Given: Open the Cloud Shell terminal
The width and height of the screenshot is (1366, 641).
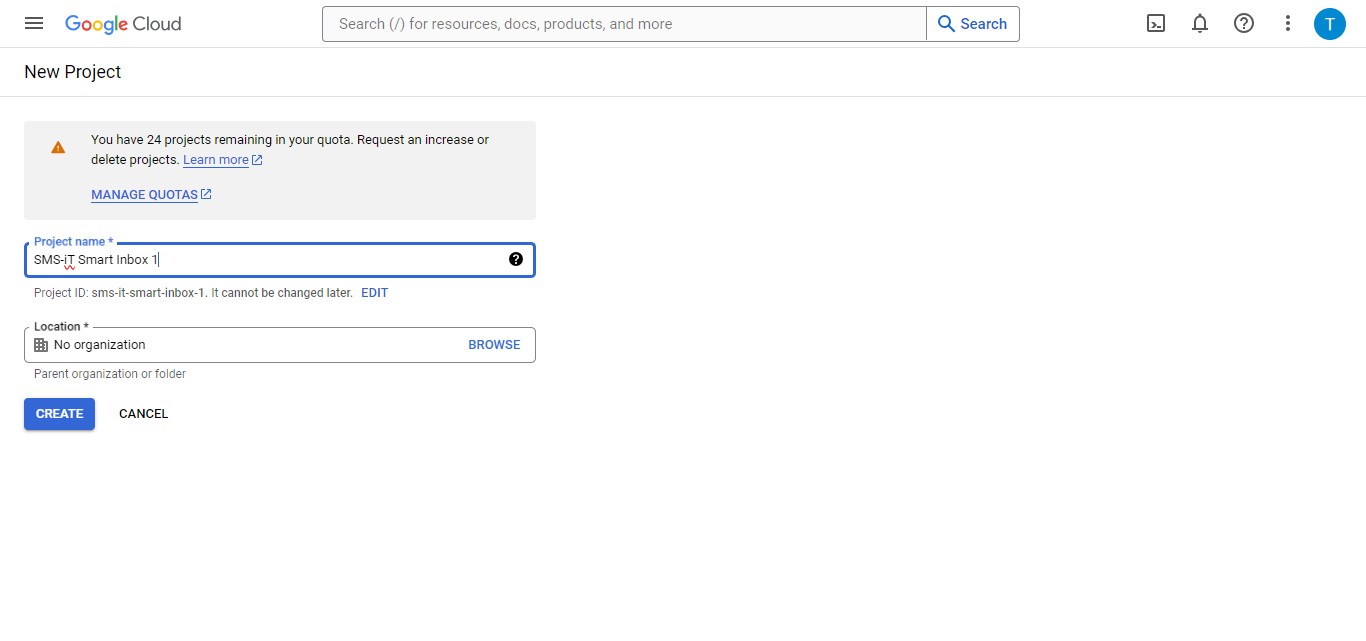Looking at the screenshot, I should pos(1155,23).
